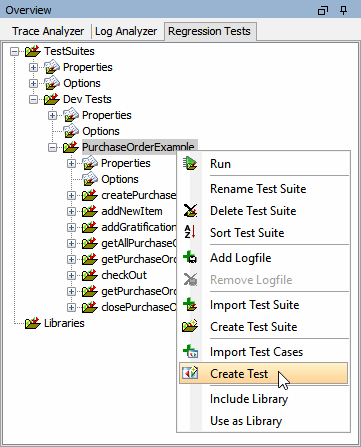Click the Import Test Cases icon
The width and height of the screenshot is (361, 447).
pyautogui.click(x=190, y=351)
